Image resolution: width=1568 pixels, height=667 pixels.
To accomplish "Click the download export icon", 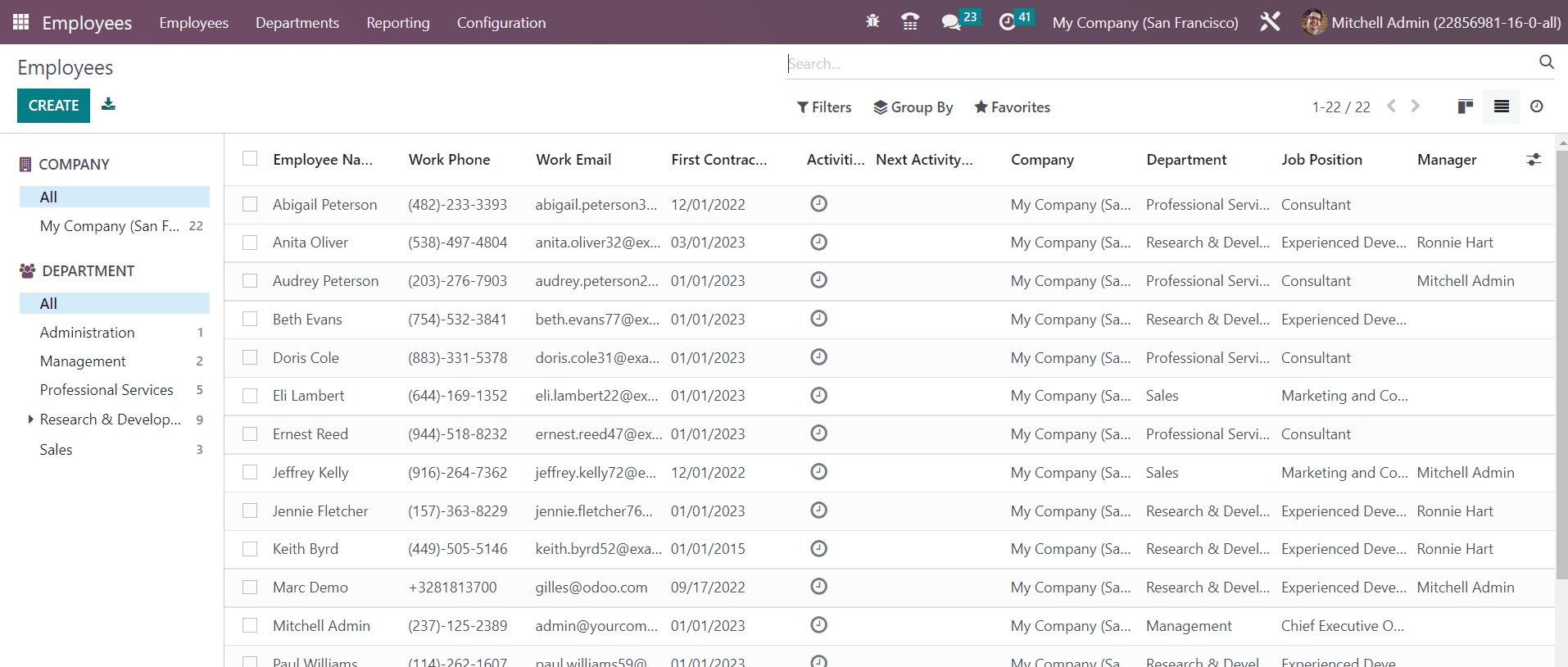I will click(108, 104).
